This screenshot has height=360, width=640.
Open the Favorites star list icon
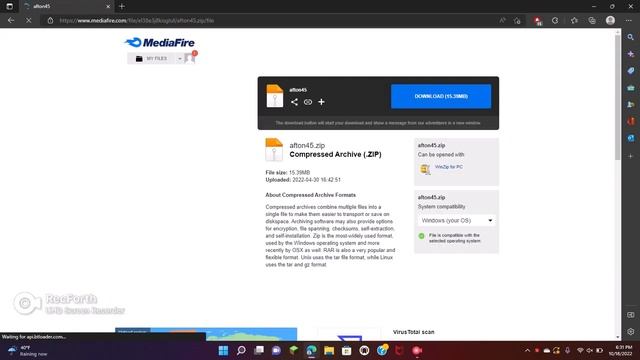pyautogui.click(x=574, y=20)
